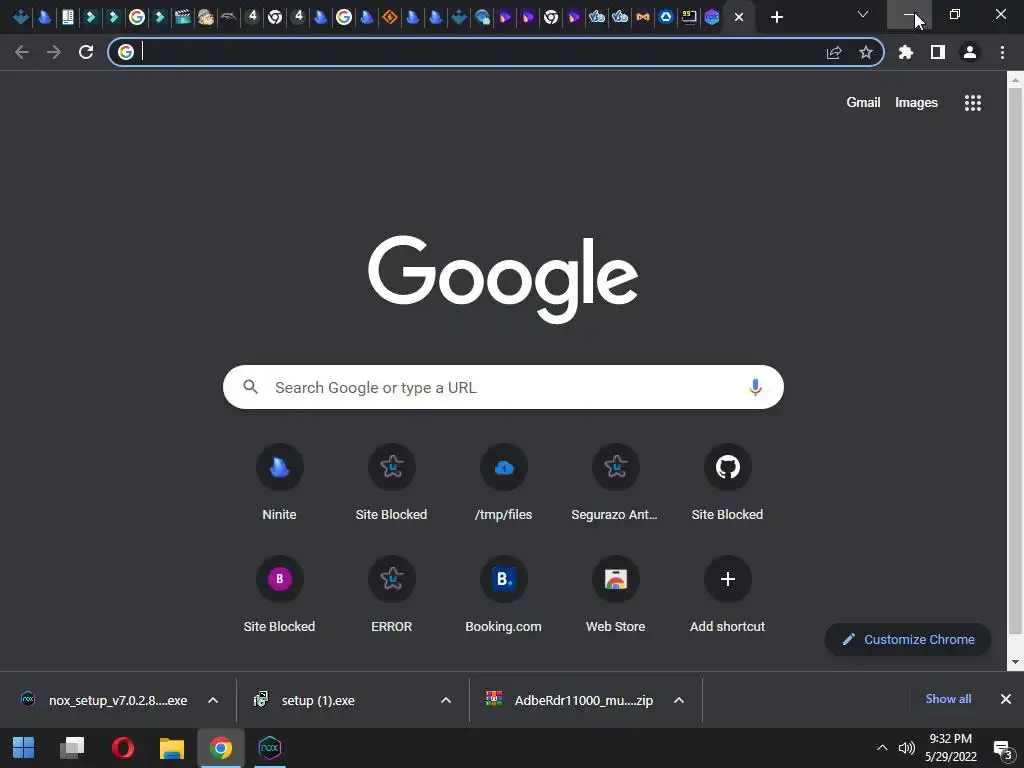
Task: Click the magnifier icon in Google search box
Action: pyautogui.click(x=250, y=387)
